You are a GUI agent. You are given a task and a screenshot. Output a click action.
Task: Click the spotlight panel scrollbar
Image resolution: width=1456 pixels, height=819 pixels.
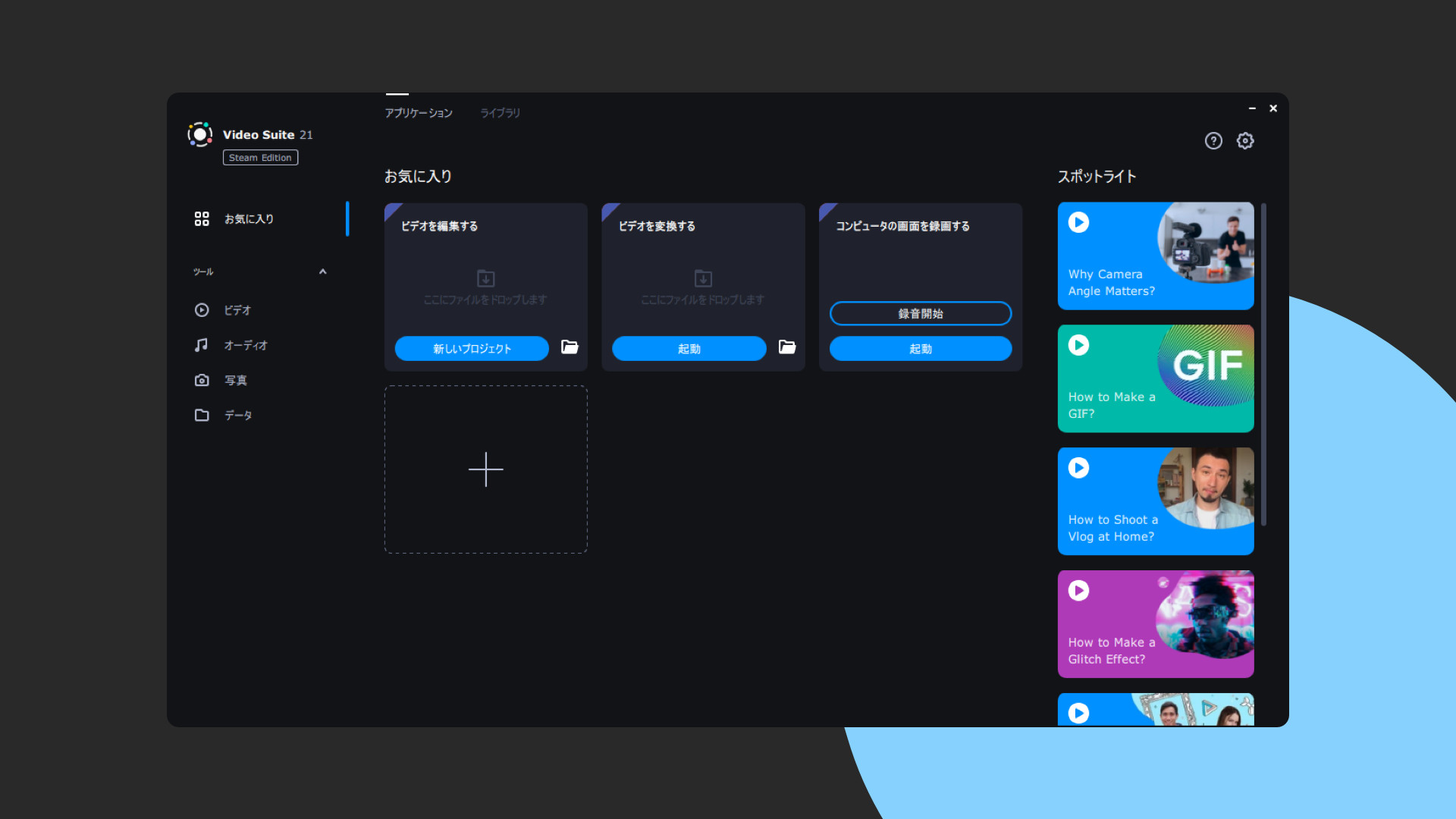[x=1263, y=364]
